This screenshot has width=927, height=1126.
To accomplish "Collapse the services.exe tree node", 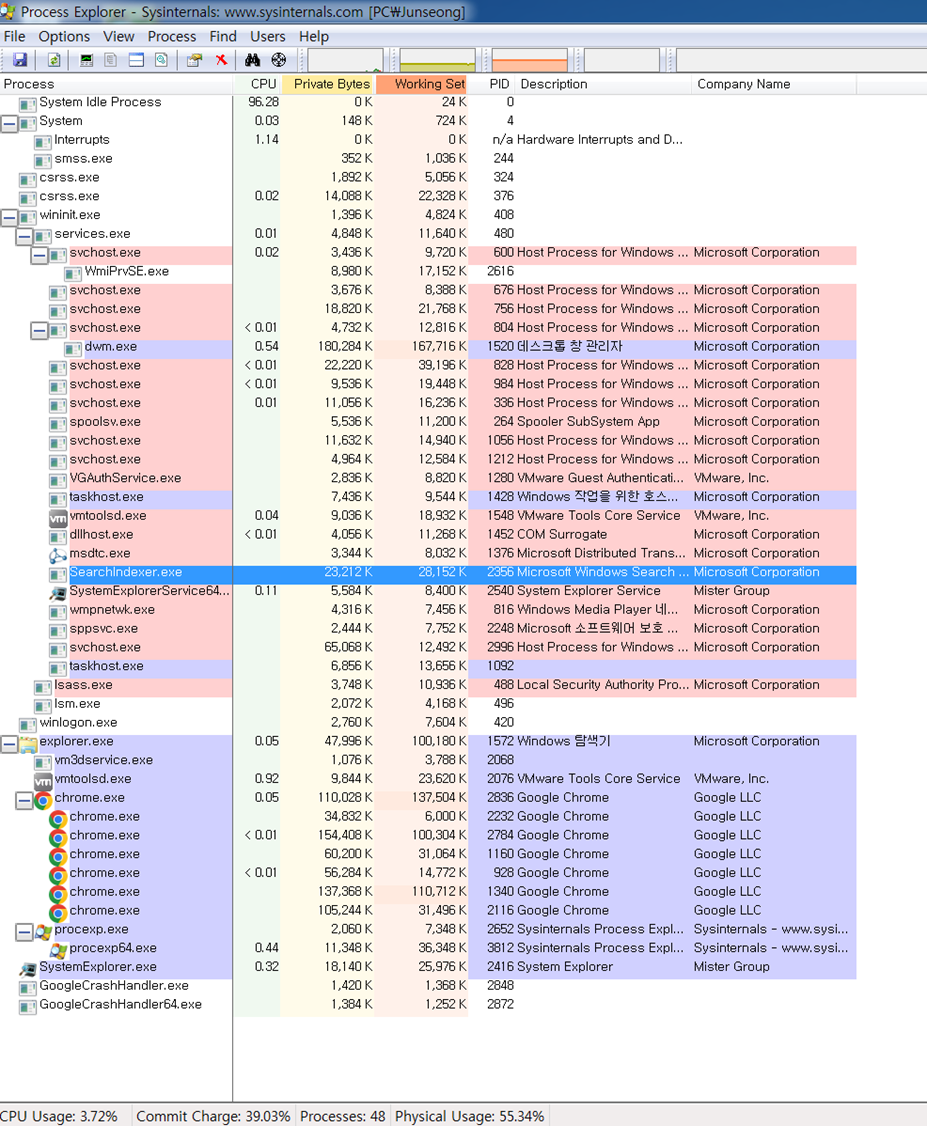I will pyautogui.click(x=24, y=235).
